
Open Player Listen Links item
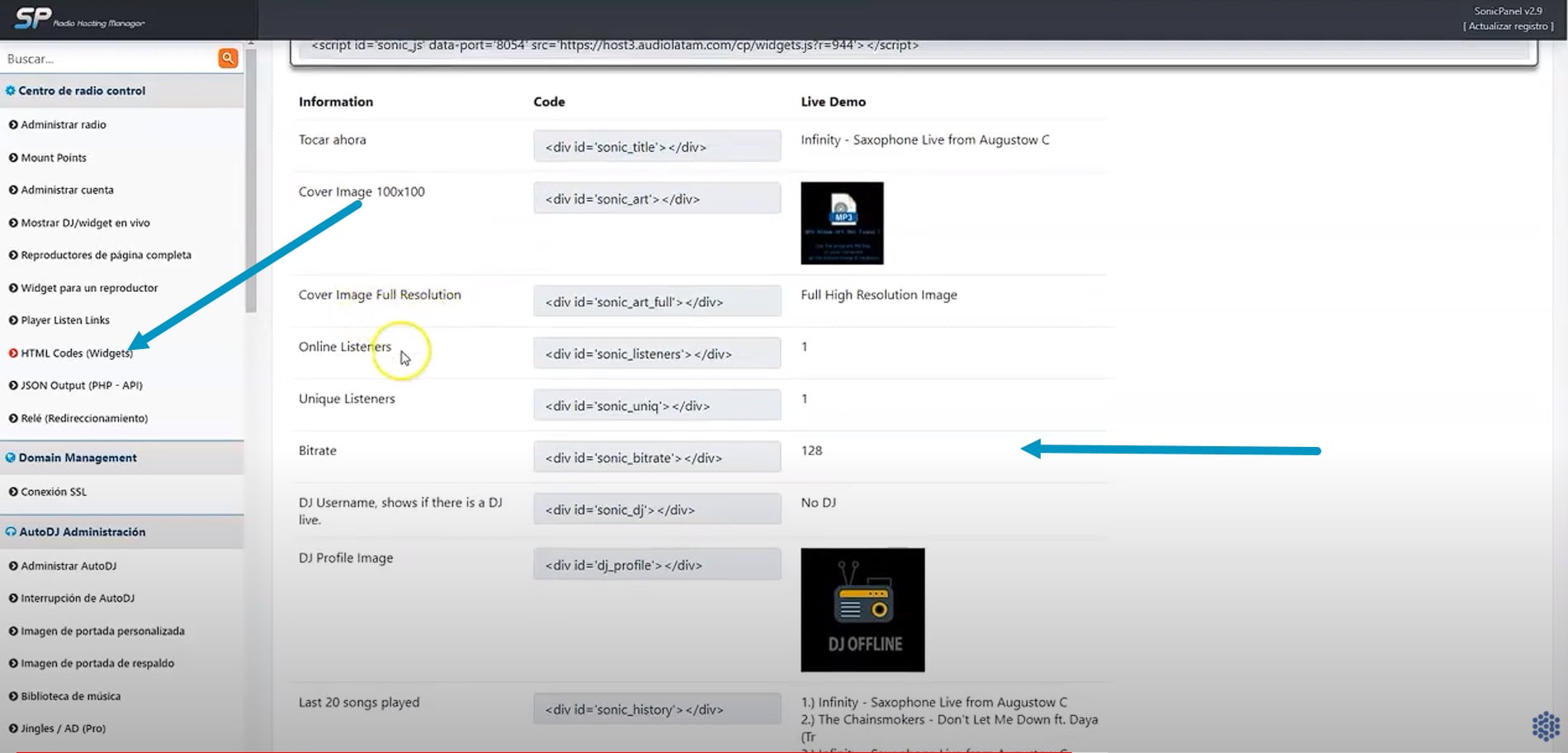[x=65, y=320]
